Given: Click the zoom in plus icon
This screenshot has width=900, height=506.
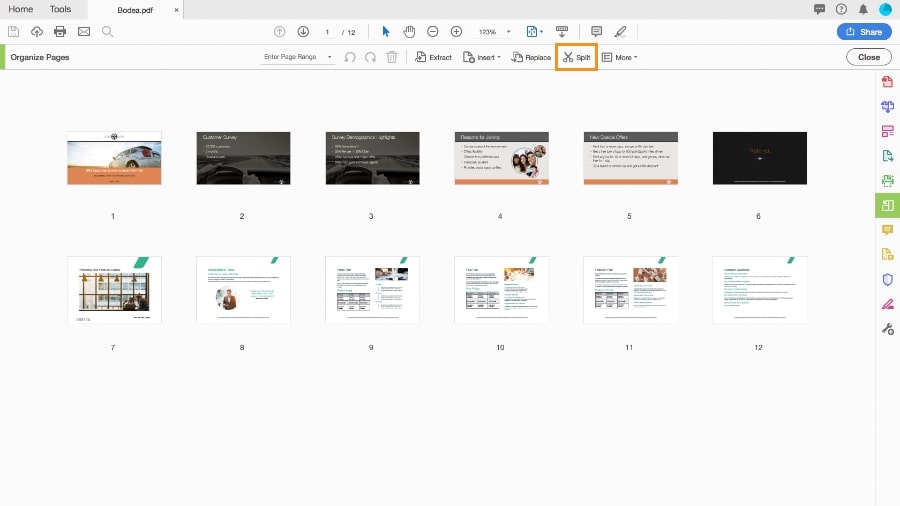Looking at the screenshot, I should (456, 32).
